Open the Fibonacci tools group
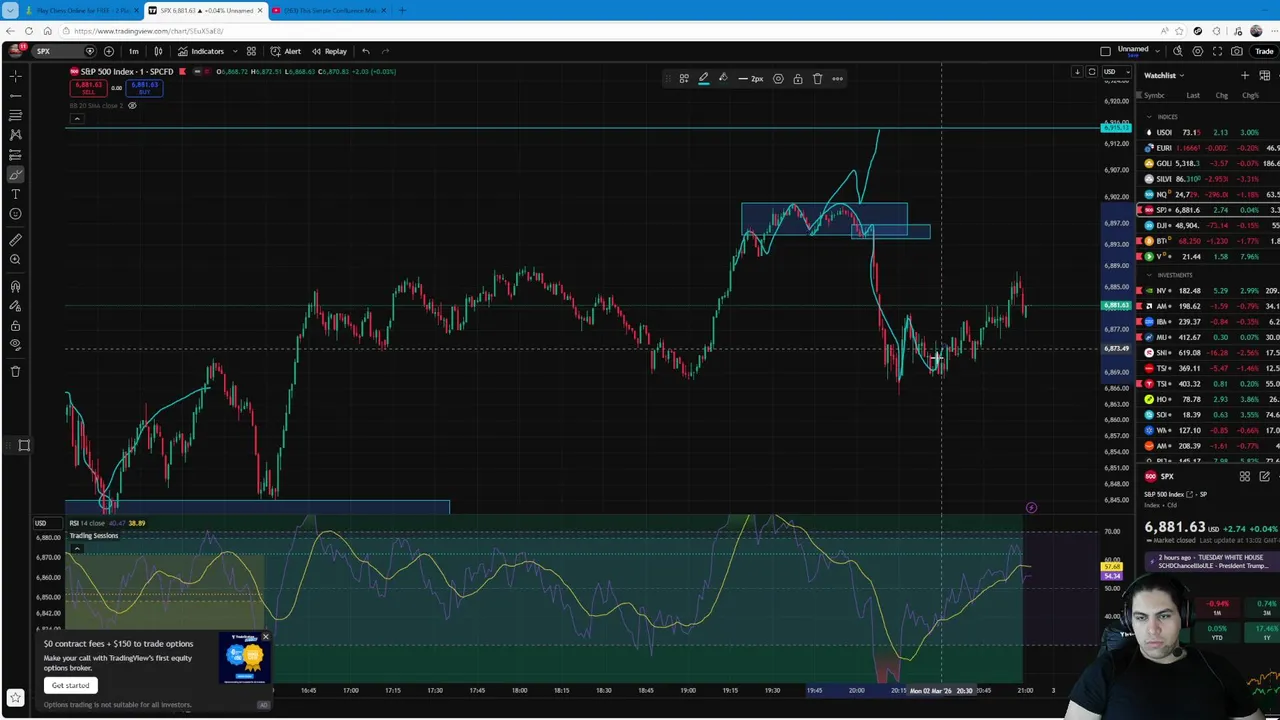This screenshot has width=1280, height=720. pos(15,115)
